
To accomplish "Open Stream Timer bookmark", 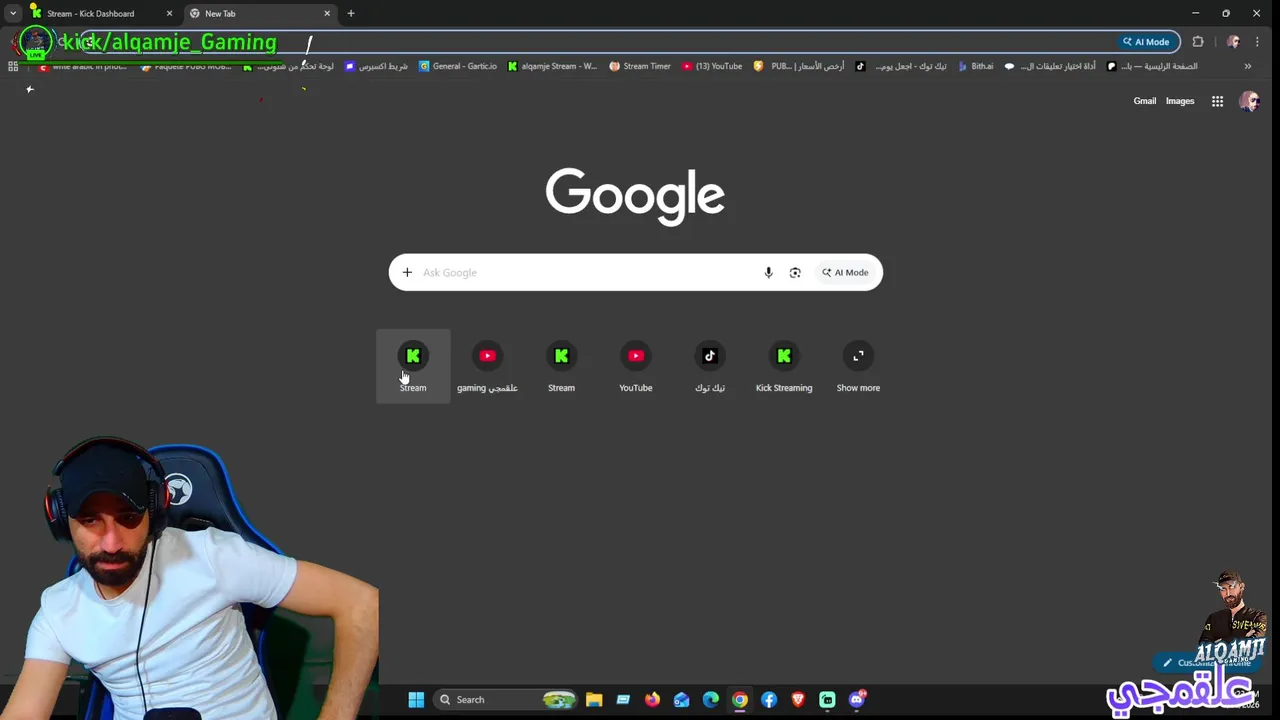I will pos(640,66).
